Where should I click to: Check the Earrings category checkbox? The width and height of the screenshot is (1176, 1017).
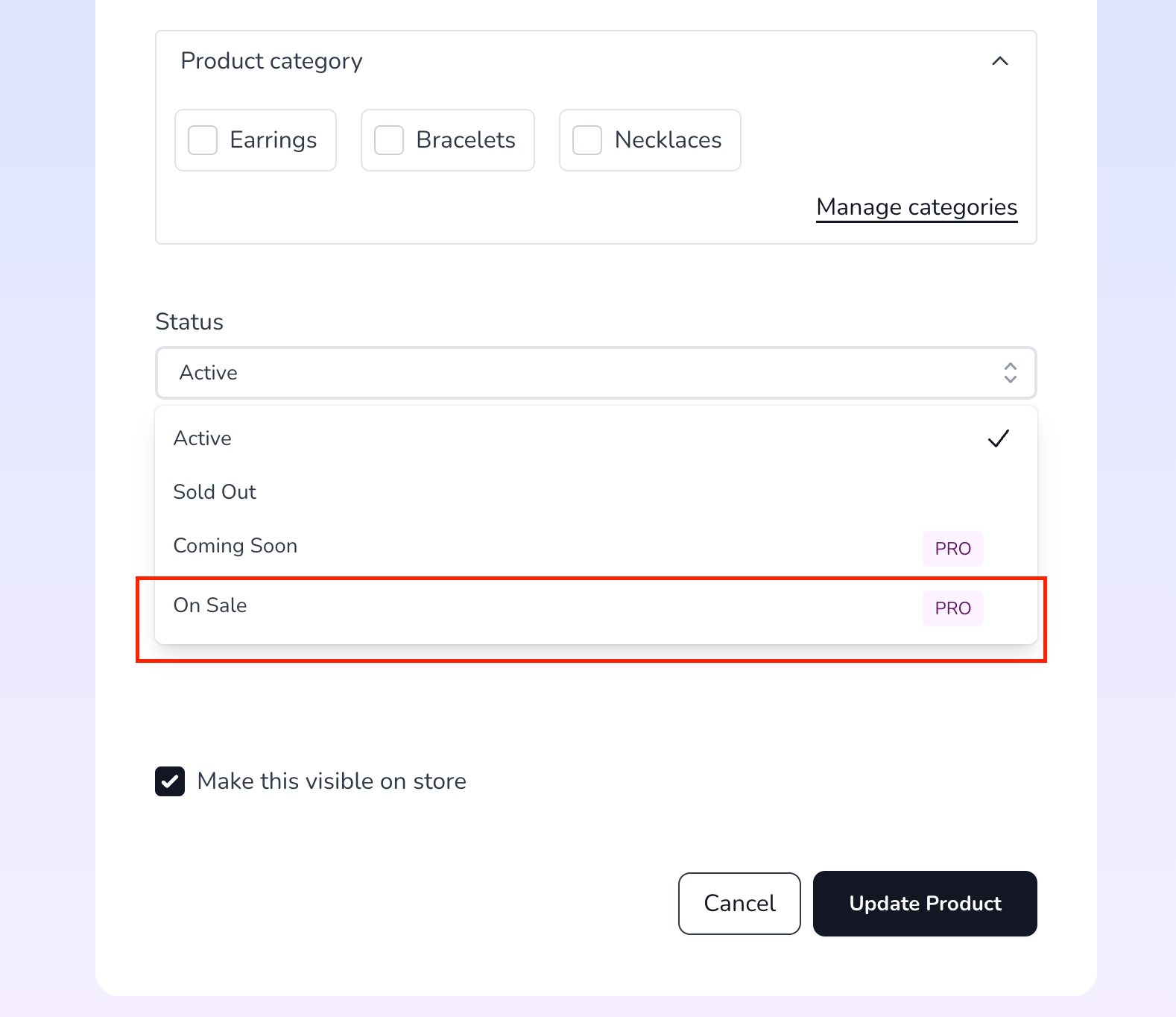coord(202,139)
